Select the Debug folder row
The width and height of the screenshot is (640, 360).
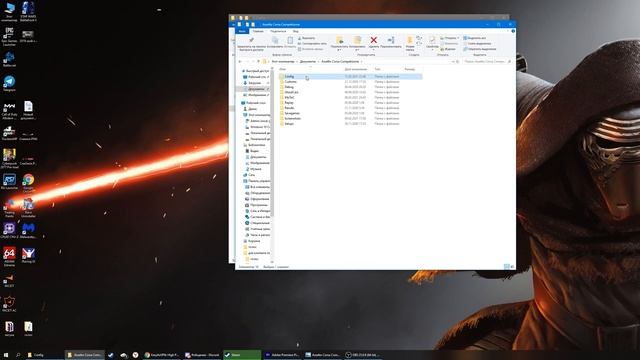[x=350, y=87]
